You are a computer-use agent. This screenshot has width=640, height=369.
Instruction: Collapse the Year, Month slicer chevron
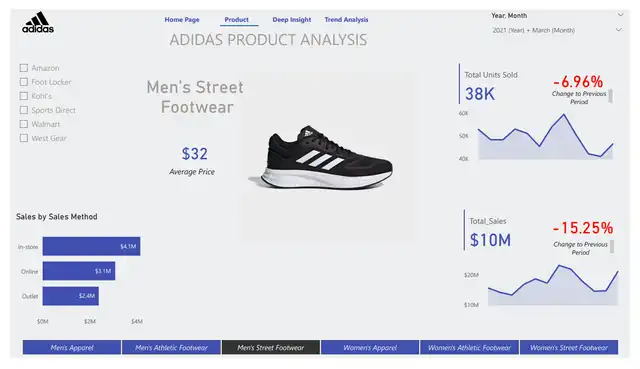620,15
